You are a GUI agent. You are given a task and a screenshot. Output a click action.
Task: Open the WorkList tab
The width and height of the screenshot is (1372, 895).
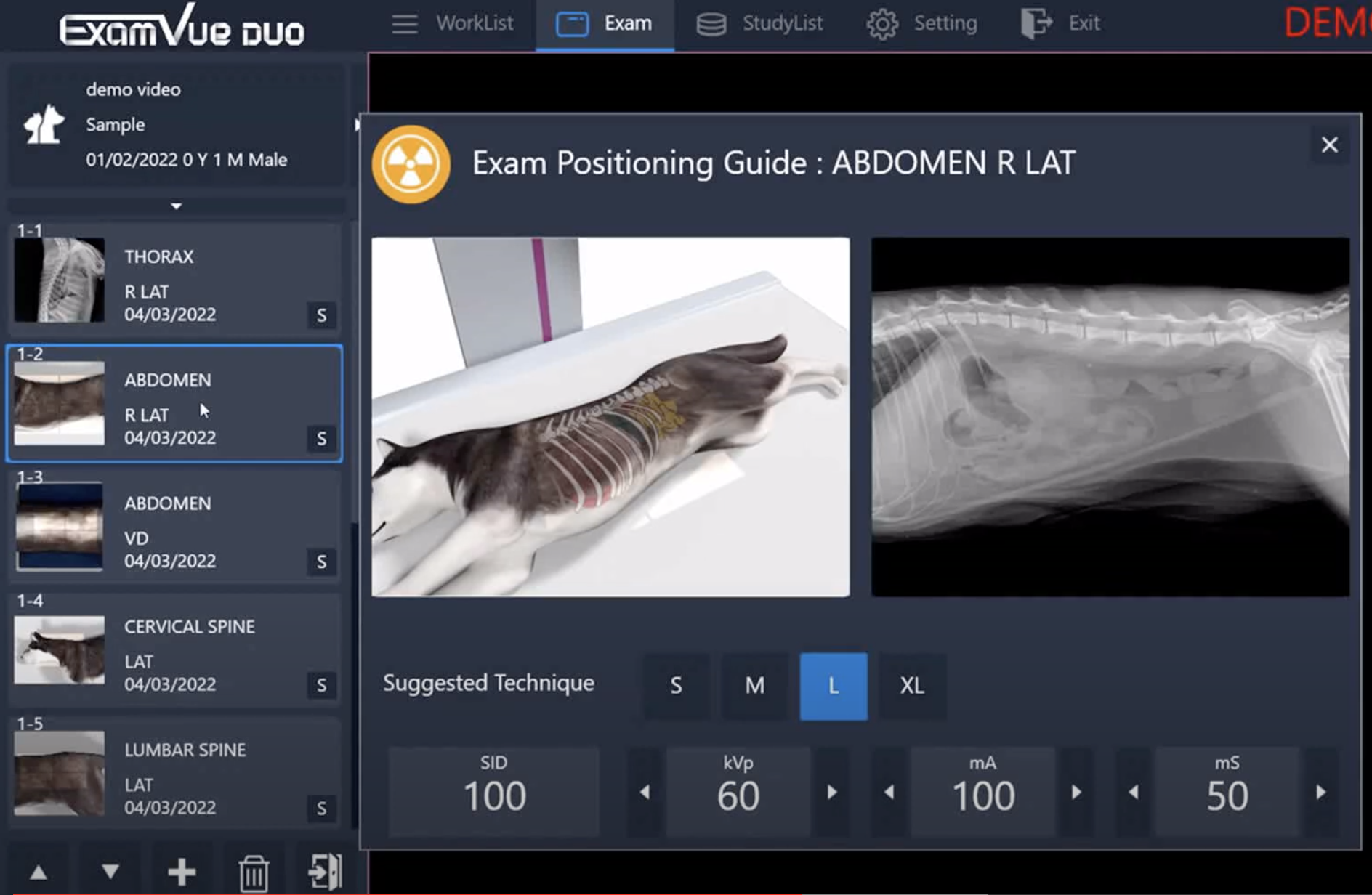(452, 24)
